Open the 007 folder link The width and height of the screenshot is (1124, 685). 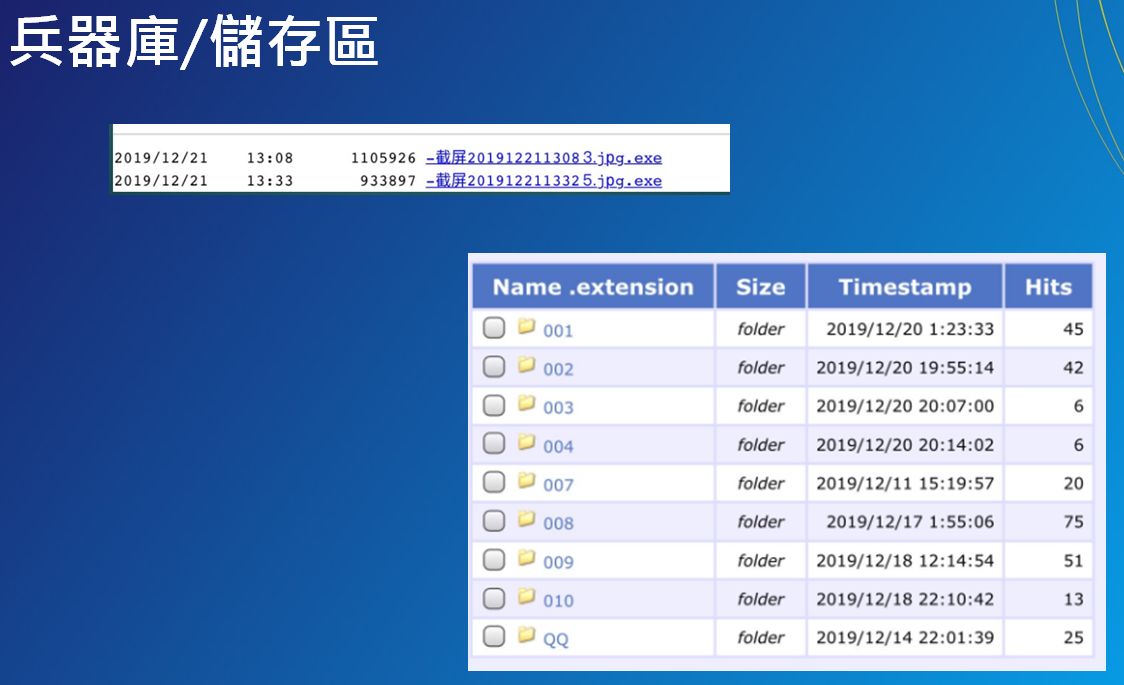click(x=558, y=485)
